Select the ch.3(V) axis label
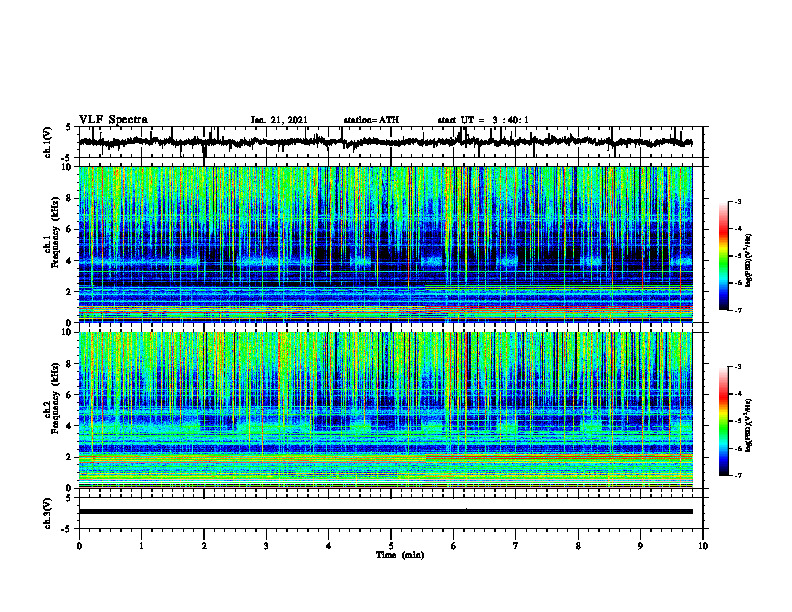Screen dimensions: 792x612 click(48, 514)
